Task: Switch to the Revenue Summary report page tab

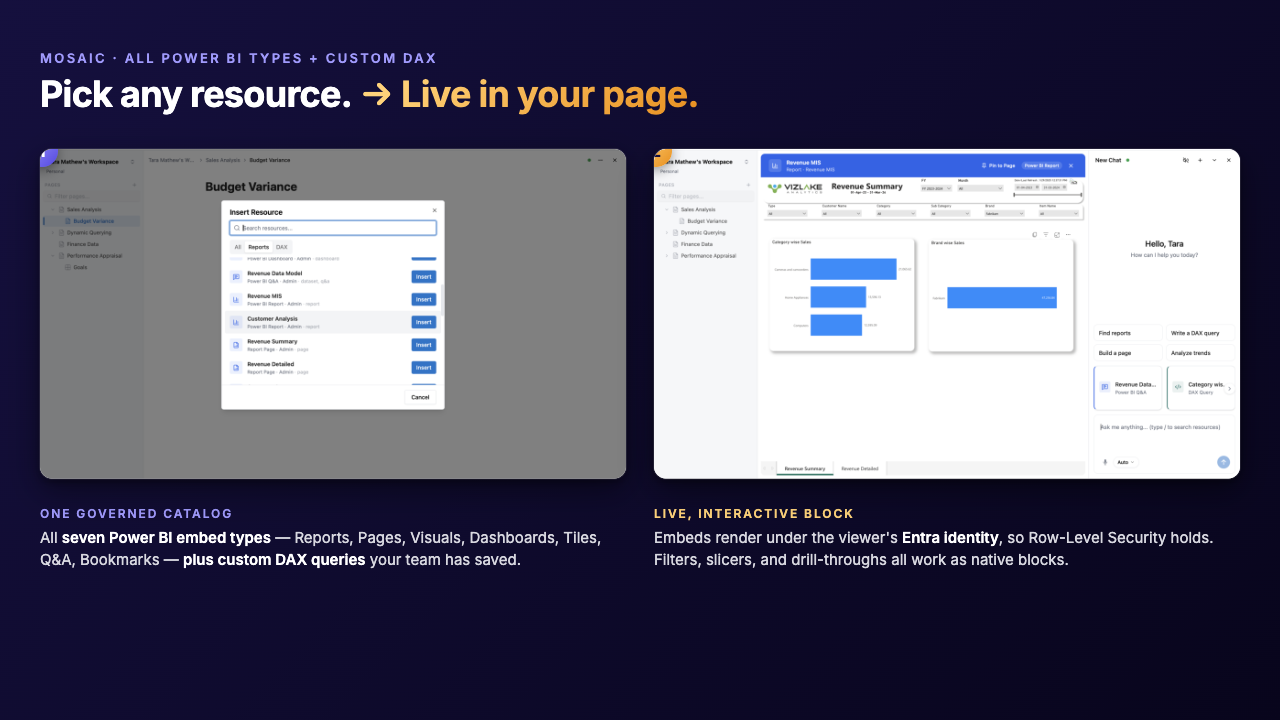Action: 805,468
